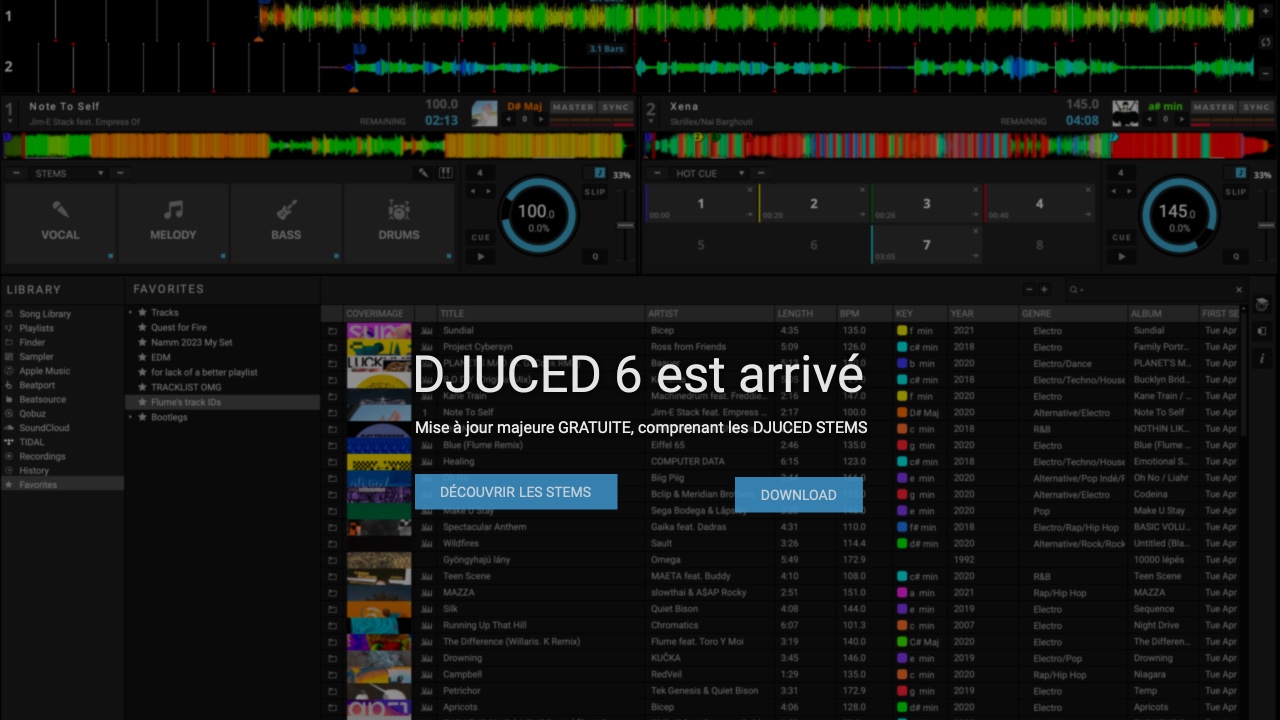
Task: Adjust the pitch fader on deck 1
Action: pyautogui.click(x=625, y=226)
